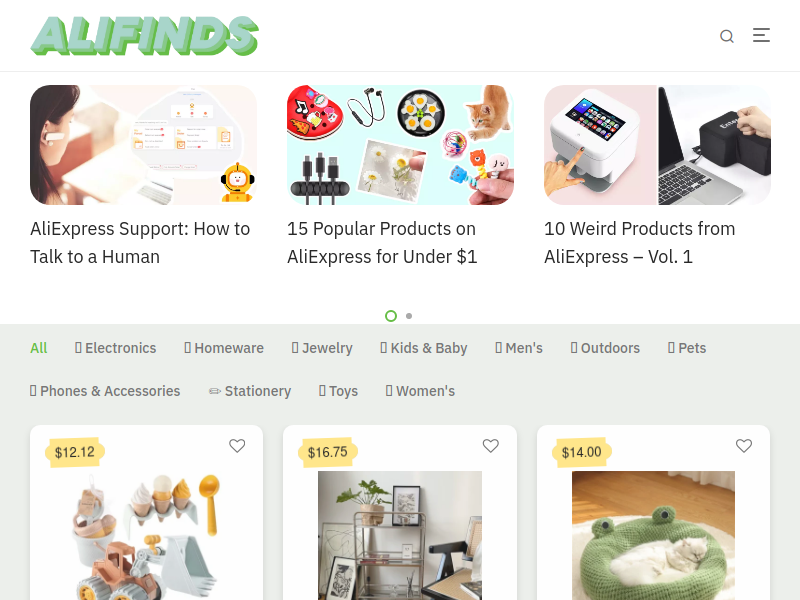Go to first carousel slide dot

click(391, 316)
